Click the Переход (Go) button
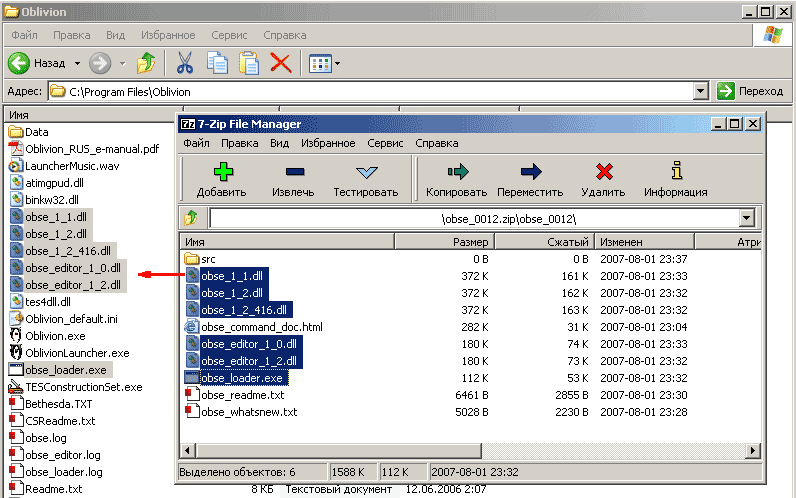The height and width of the screenshot is (498, 796). coord(750,91)
